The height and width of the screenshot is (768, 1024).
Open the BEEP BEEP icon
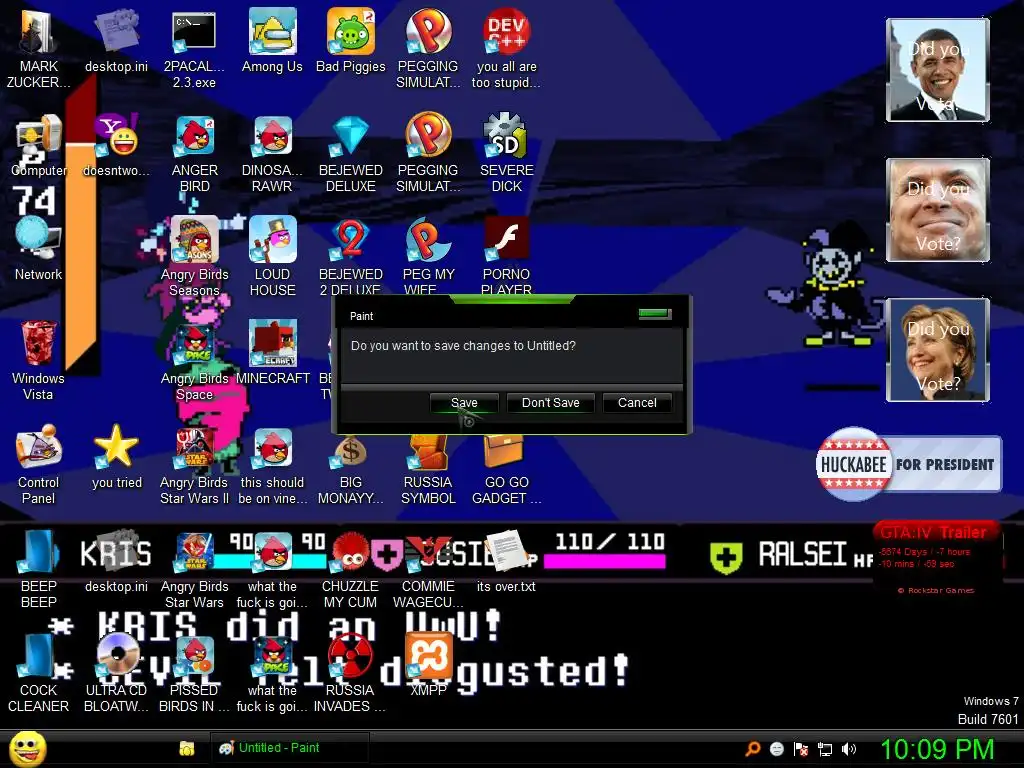tap(39, 568)
